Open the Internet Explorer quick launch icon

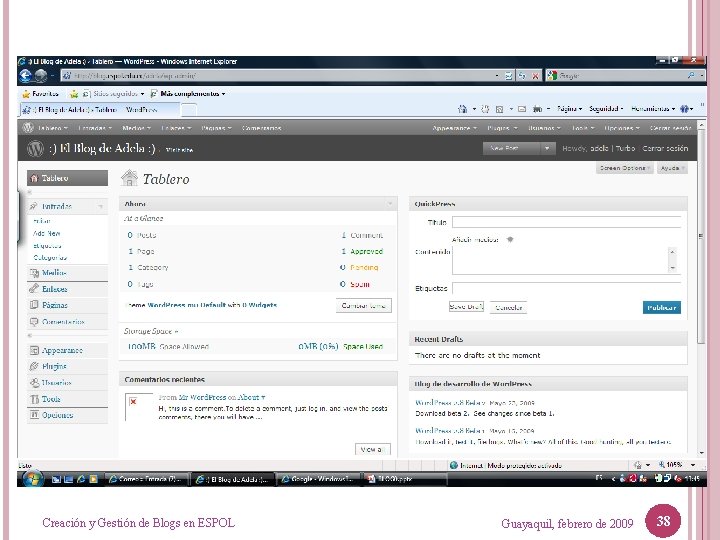[81, 479]
